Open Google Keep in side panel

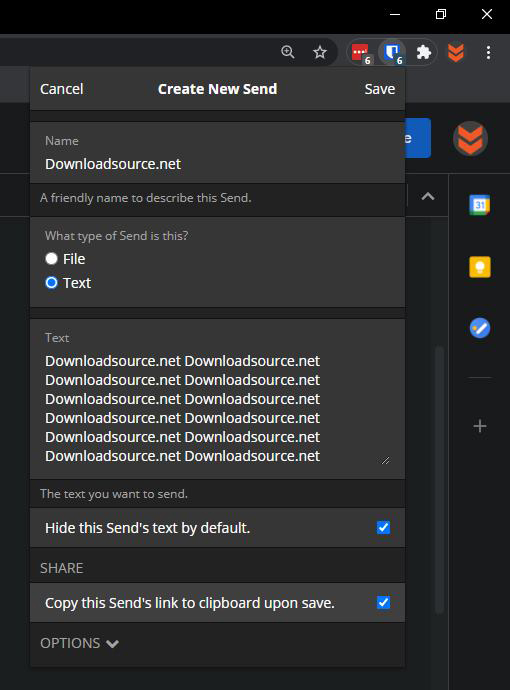pos(480,267)
